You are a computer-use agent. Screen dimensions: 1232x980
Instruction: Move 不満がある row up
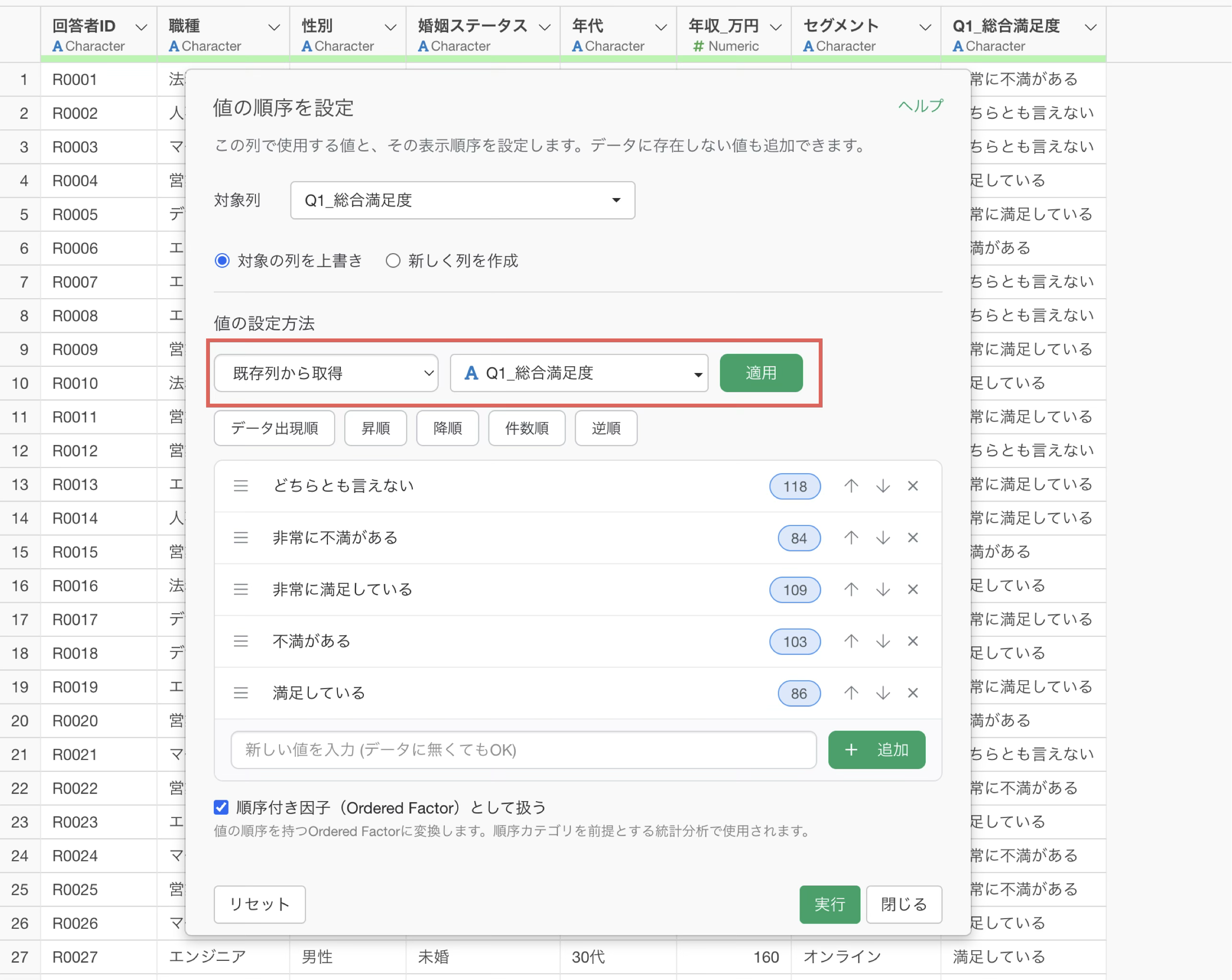click(851, 641)
